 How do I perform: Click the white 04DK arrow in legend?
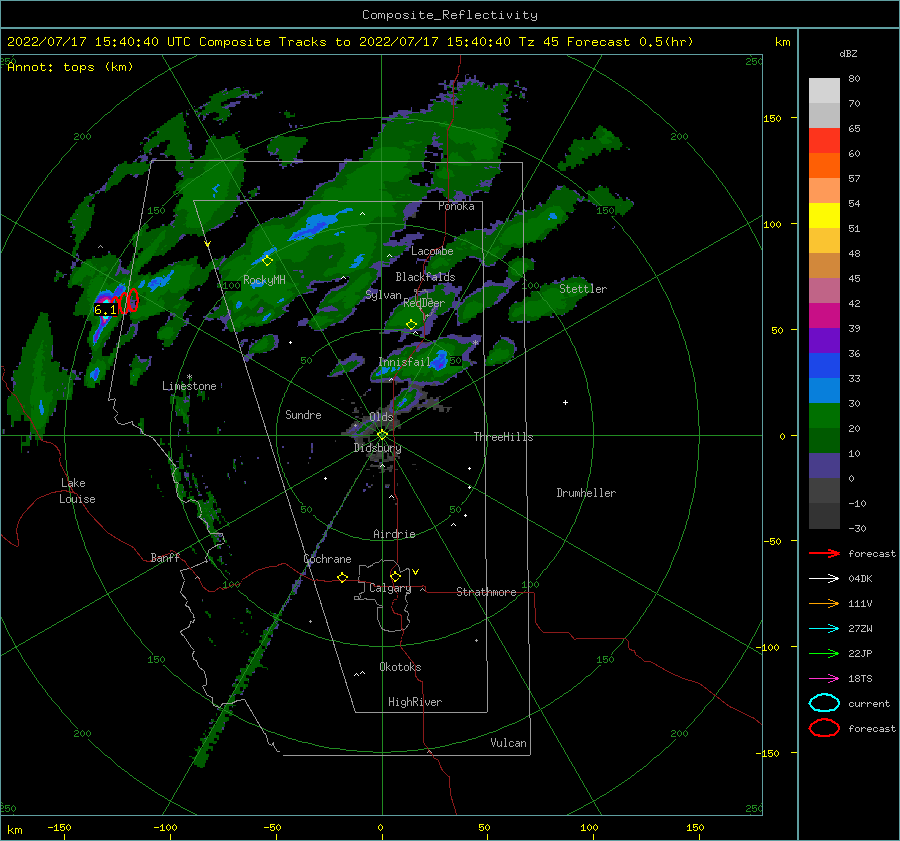tap(824, 579)
